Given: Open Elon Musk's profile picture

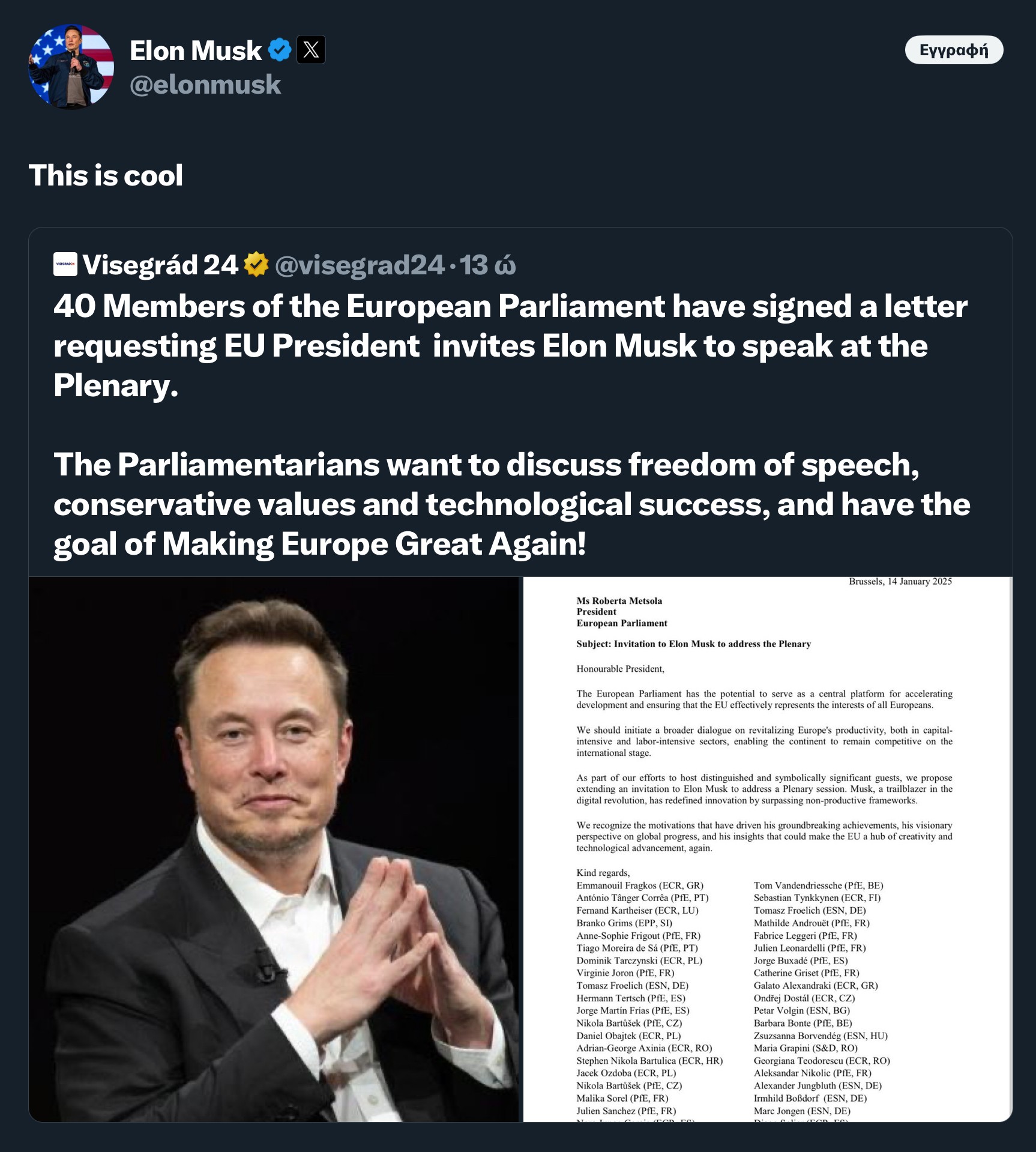Looking at the screenshot, I should [x=71, y=67].
